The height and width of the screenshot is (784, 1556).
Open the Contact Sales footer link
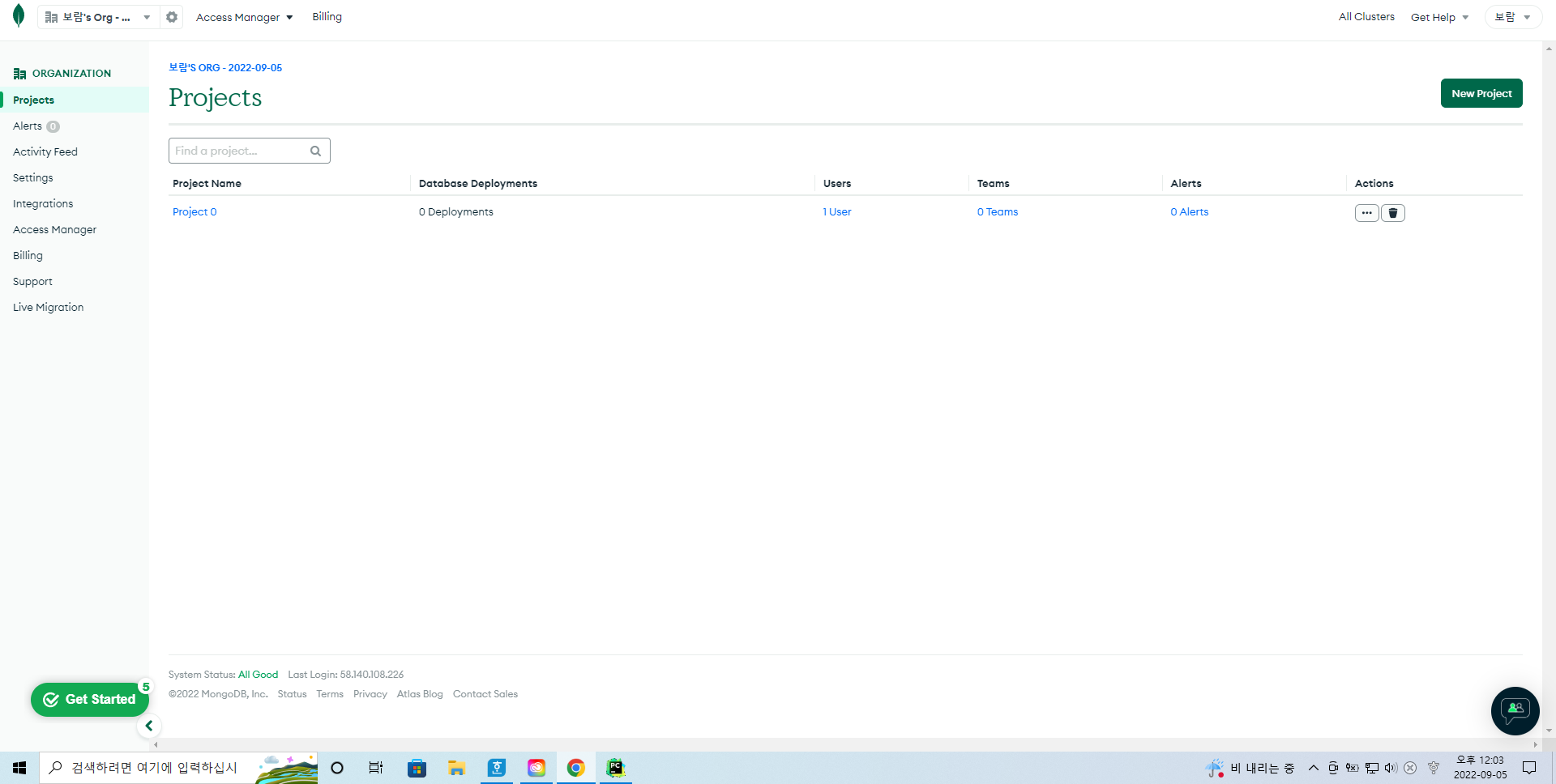click(x=485, y=694)
